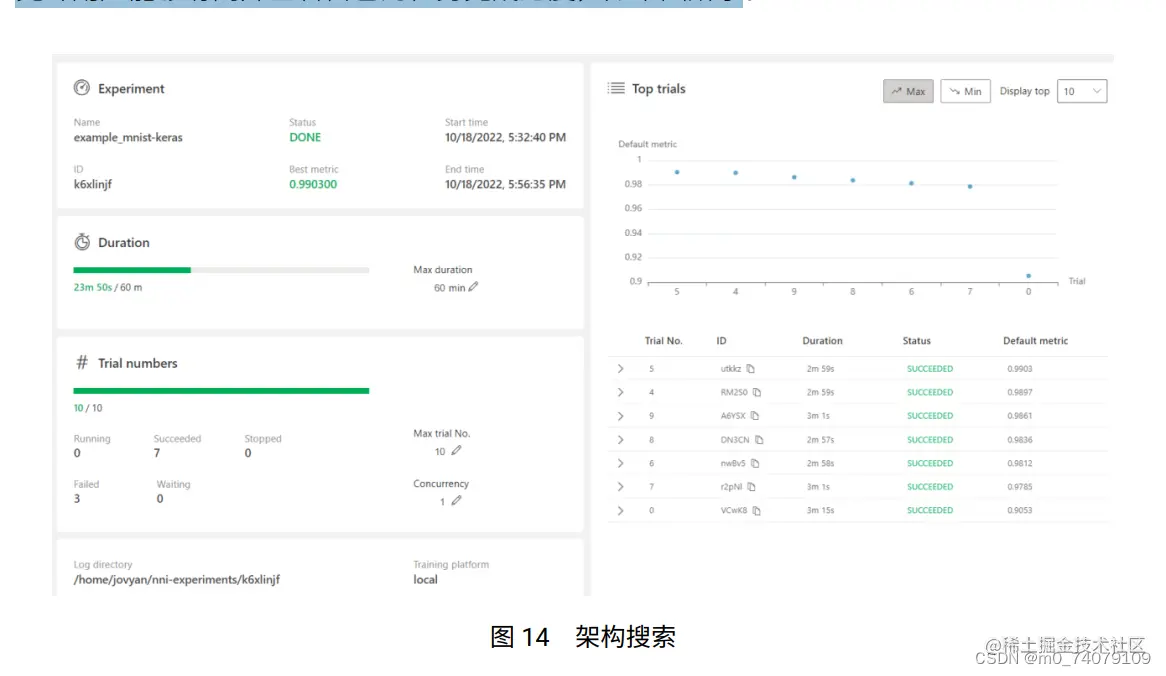Screen dimensions: 1166x676
Task: Click experiment ID k6xlinjf
Action: (93, 184)
